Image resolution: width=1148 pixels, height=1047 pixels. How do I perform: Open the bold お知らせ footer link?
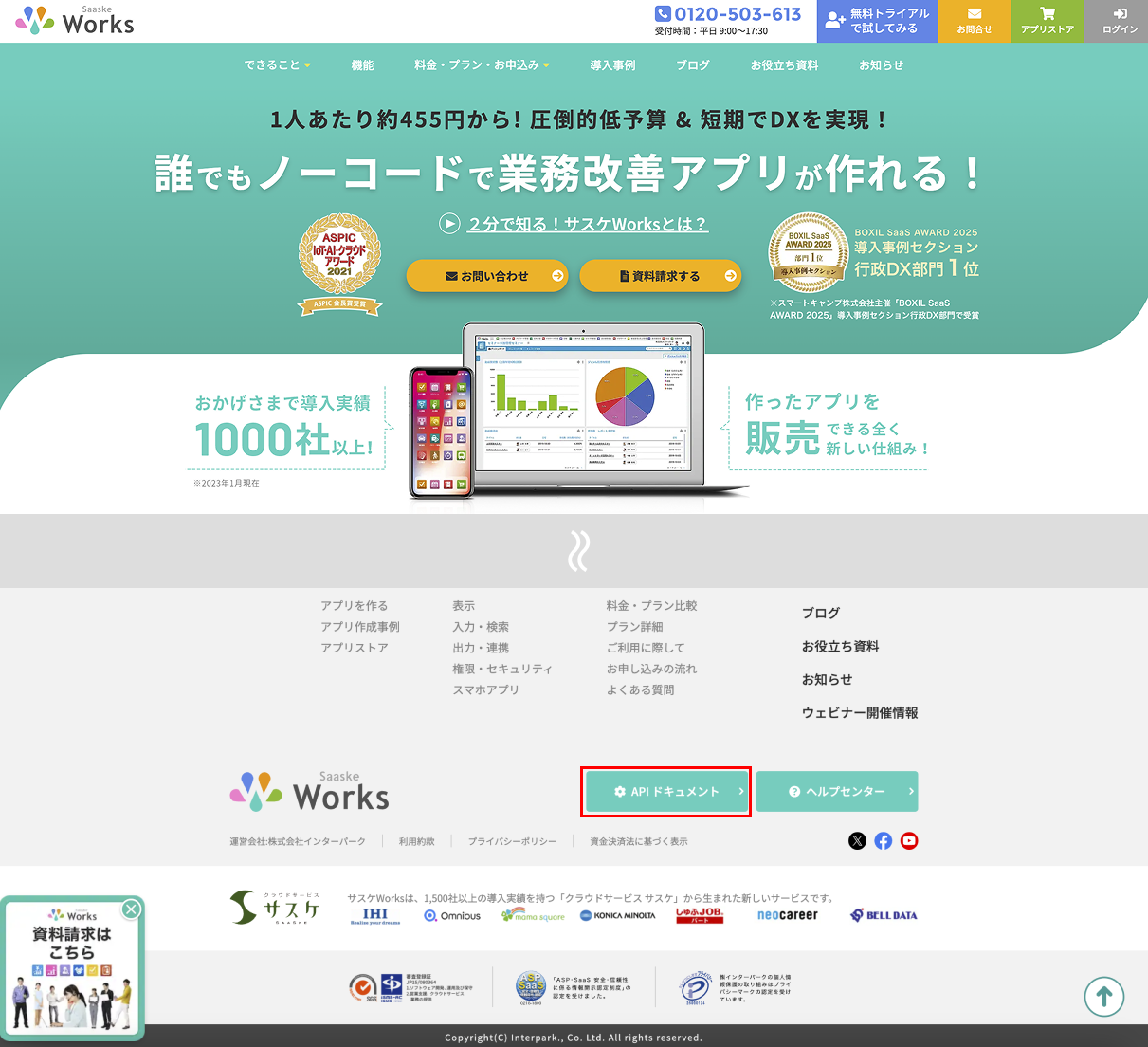click(x=828, y=680)
